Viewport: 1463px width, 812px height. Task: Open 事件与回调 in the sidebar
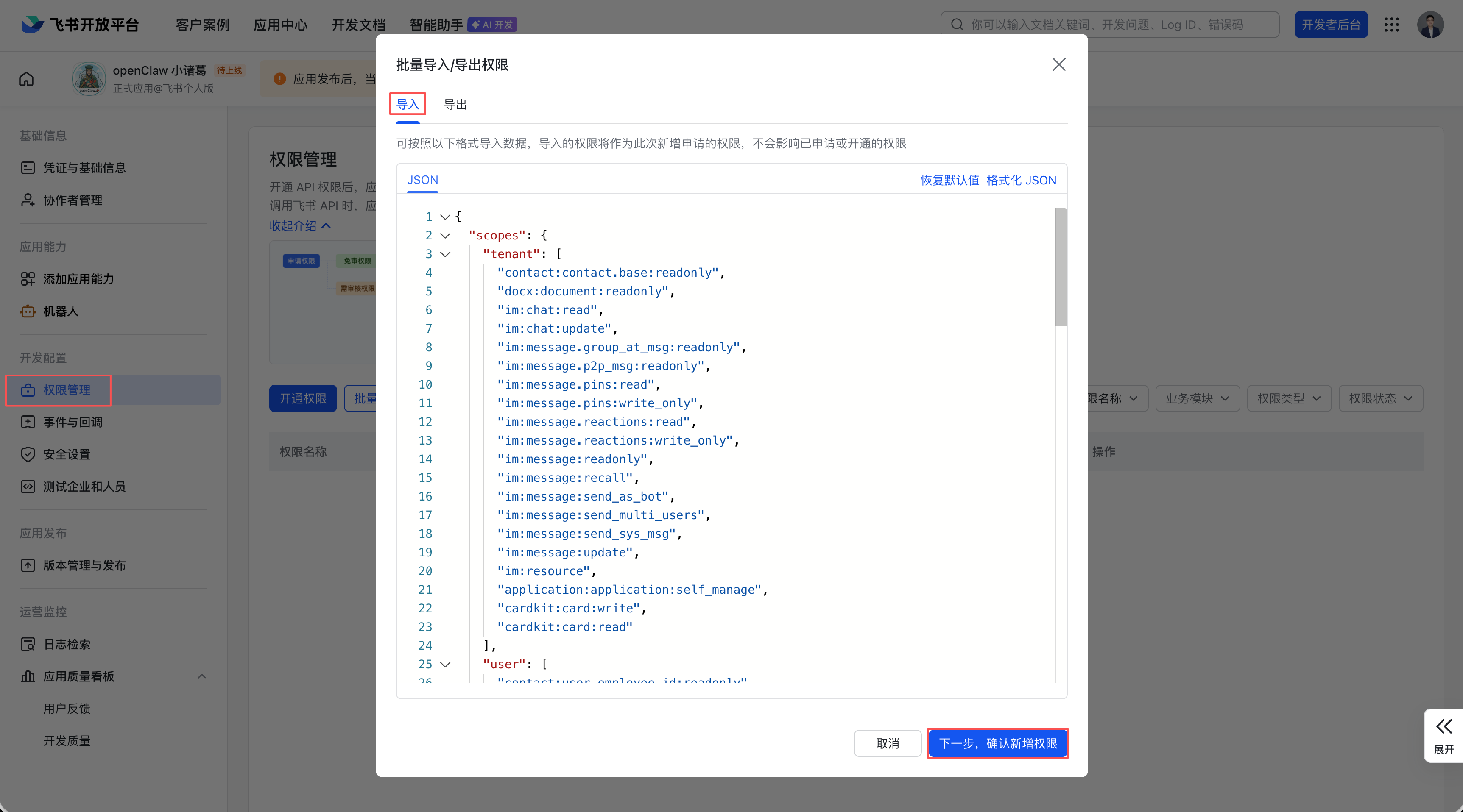coord(72,422)
